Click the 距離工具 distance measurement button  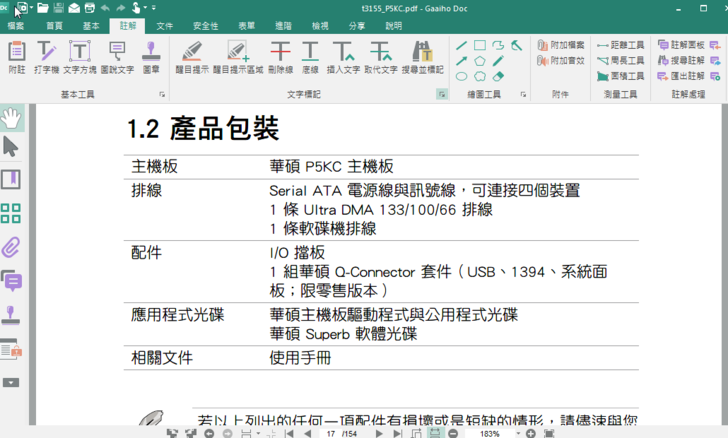(x=620, y=45)
